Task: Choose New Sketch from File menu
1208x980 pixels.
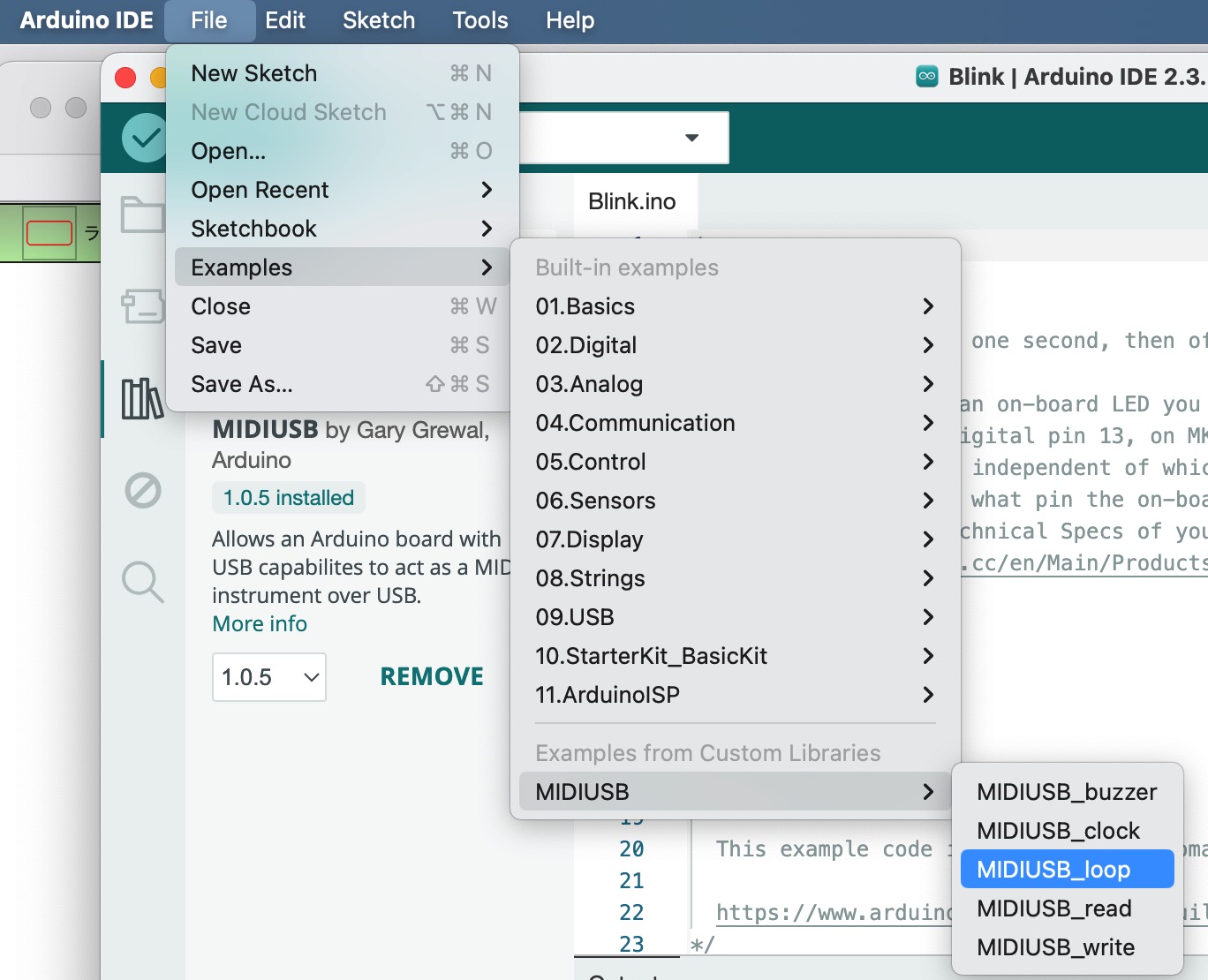Action: point(343,73)
